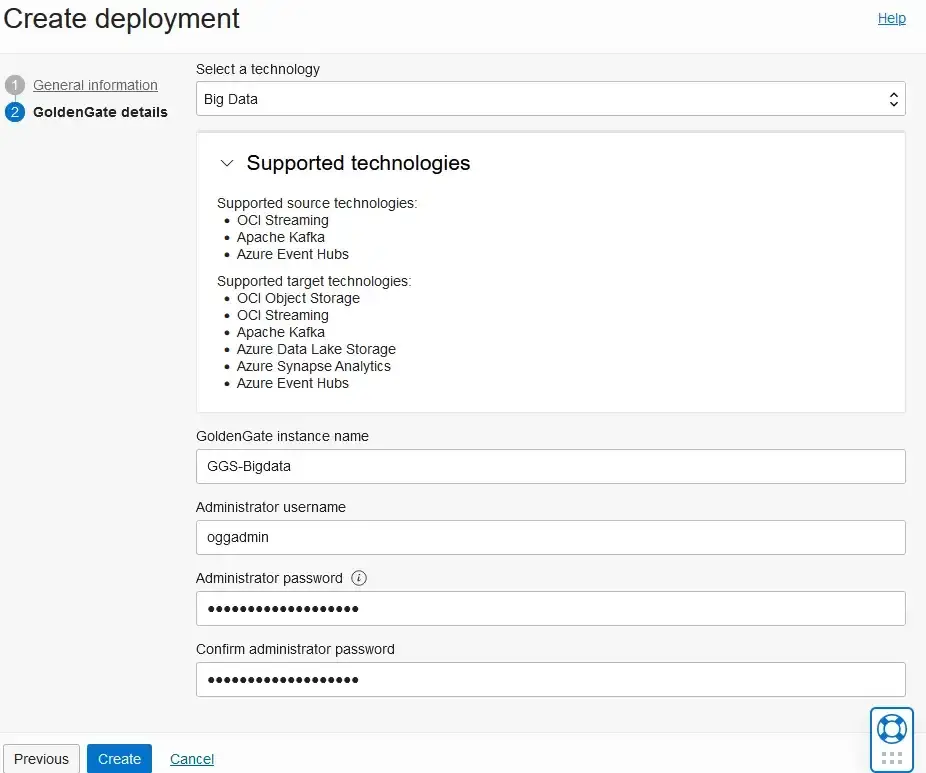926x773 pixels.
Task: Open the Select a technology dropdown
Action: [550, 98]
